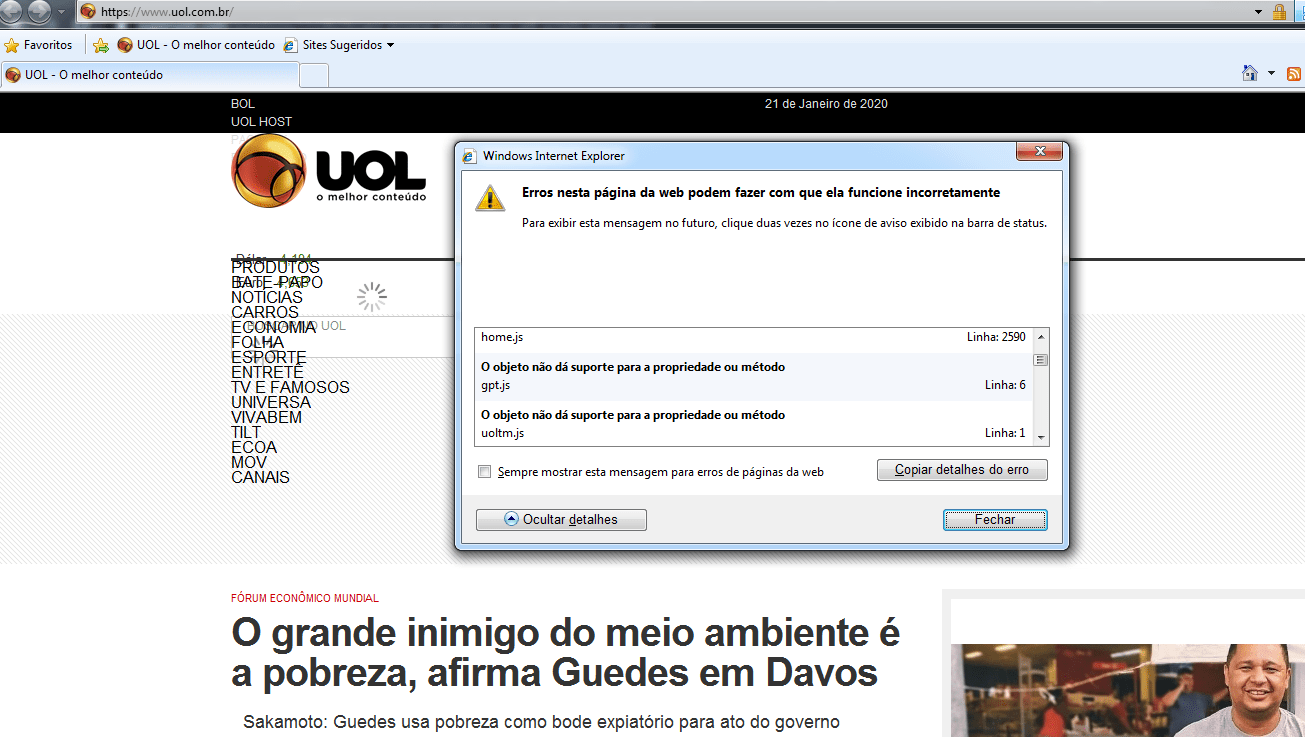Switch to the 'UOL - O melhor conteúdo' tab
1305x737 pixels.
pos(150,75)
